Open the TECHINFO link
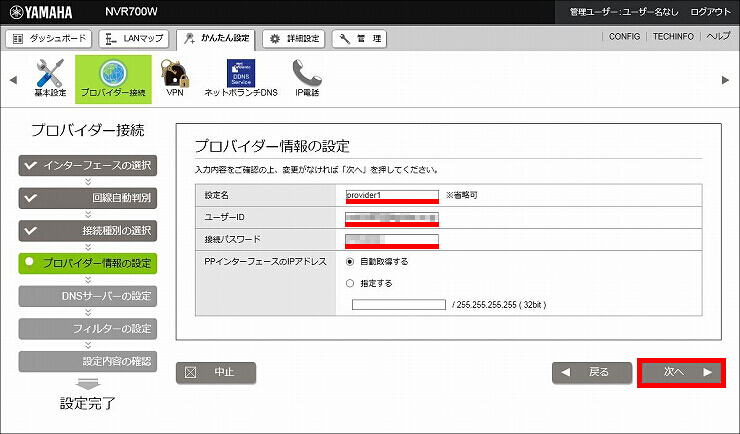The height and width of the screenshot is (434, 740). pyautogui.click(x=673, y=36)
